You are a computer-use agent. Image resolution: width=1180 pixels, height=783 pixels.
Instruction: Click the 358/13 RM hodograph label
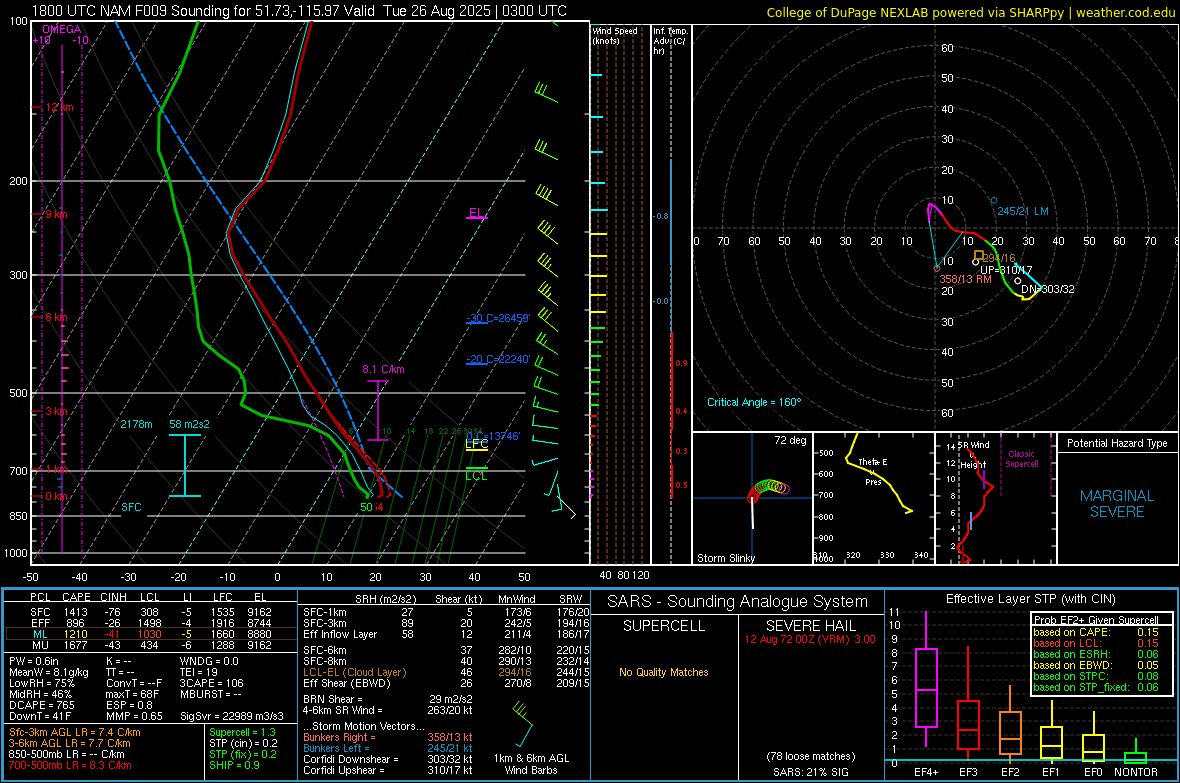[x=965, y=279]
